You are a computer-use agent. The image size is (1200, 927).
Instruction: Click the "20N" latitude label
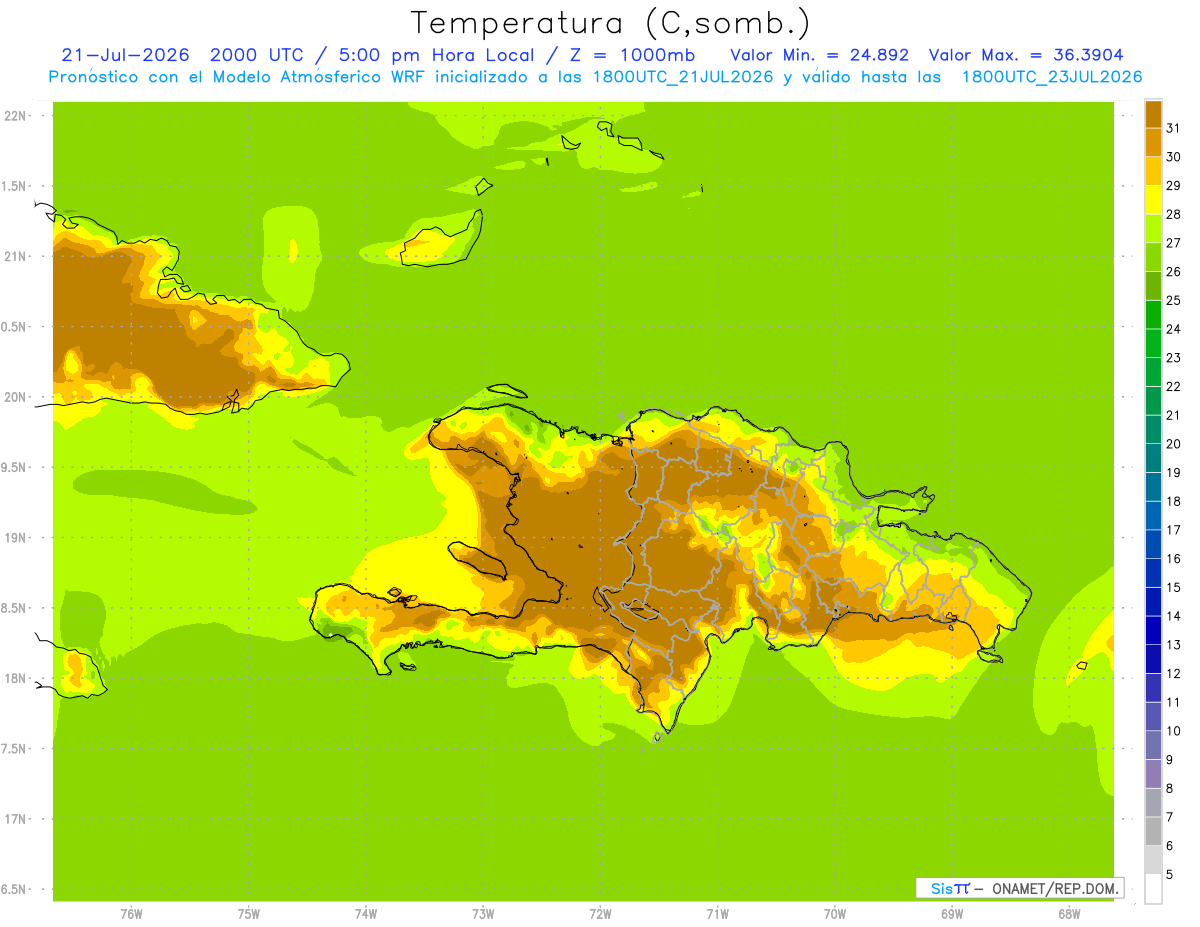click(x=16, y=397)
